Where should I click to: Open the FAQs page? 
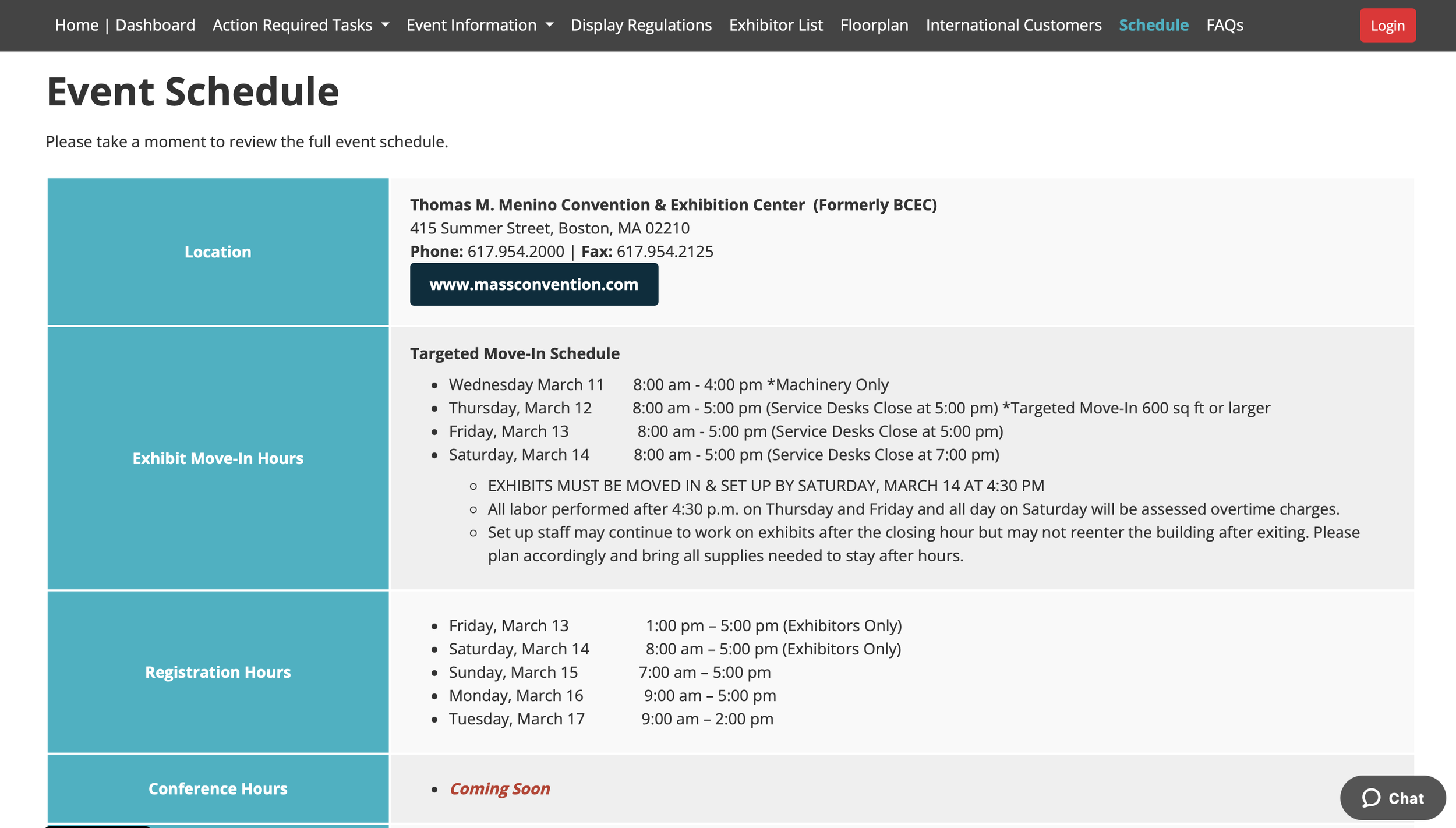click(x=1224, y=25)
